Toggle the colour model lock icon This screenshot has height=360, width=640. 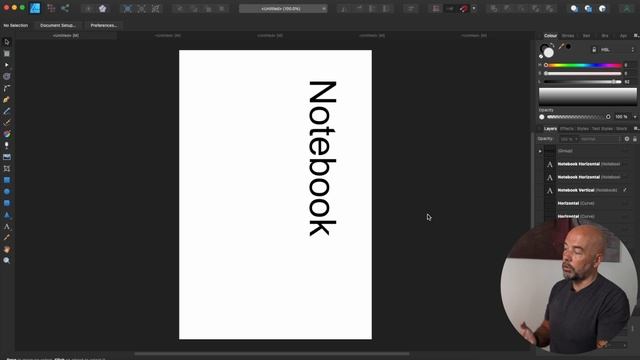594,50
